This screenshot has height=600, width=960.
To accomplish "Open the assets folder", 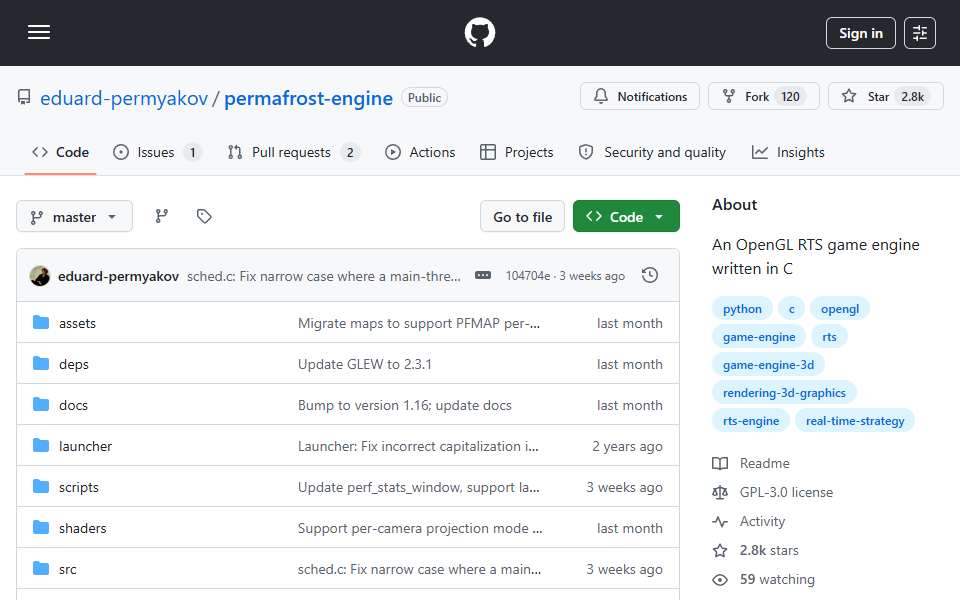I will (77, 323).
